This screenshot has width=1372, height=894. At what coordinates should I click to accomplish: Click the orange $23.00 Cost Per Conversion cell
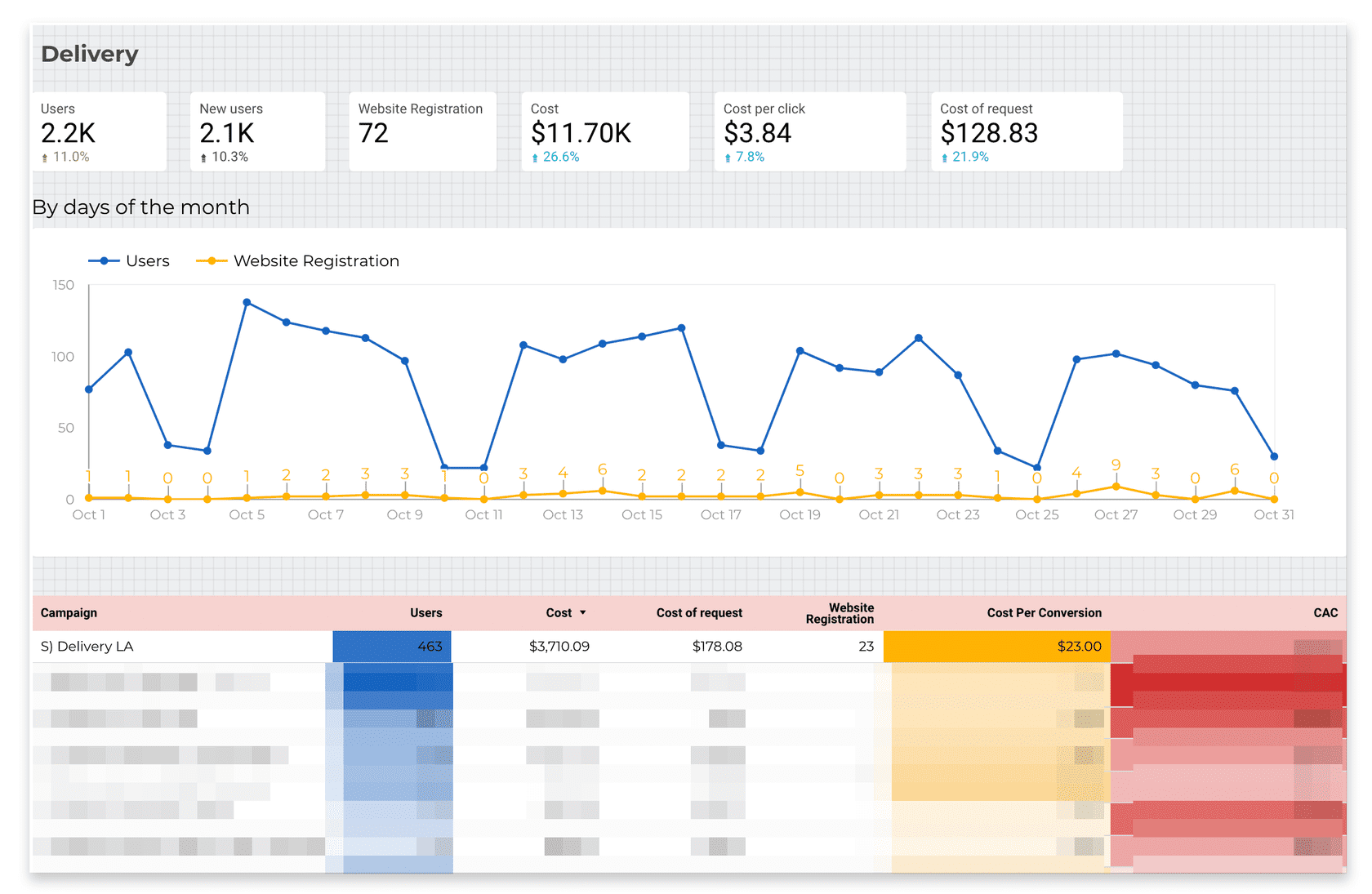pyautogui.click(x=996, y=647)
